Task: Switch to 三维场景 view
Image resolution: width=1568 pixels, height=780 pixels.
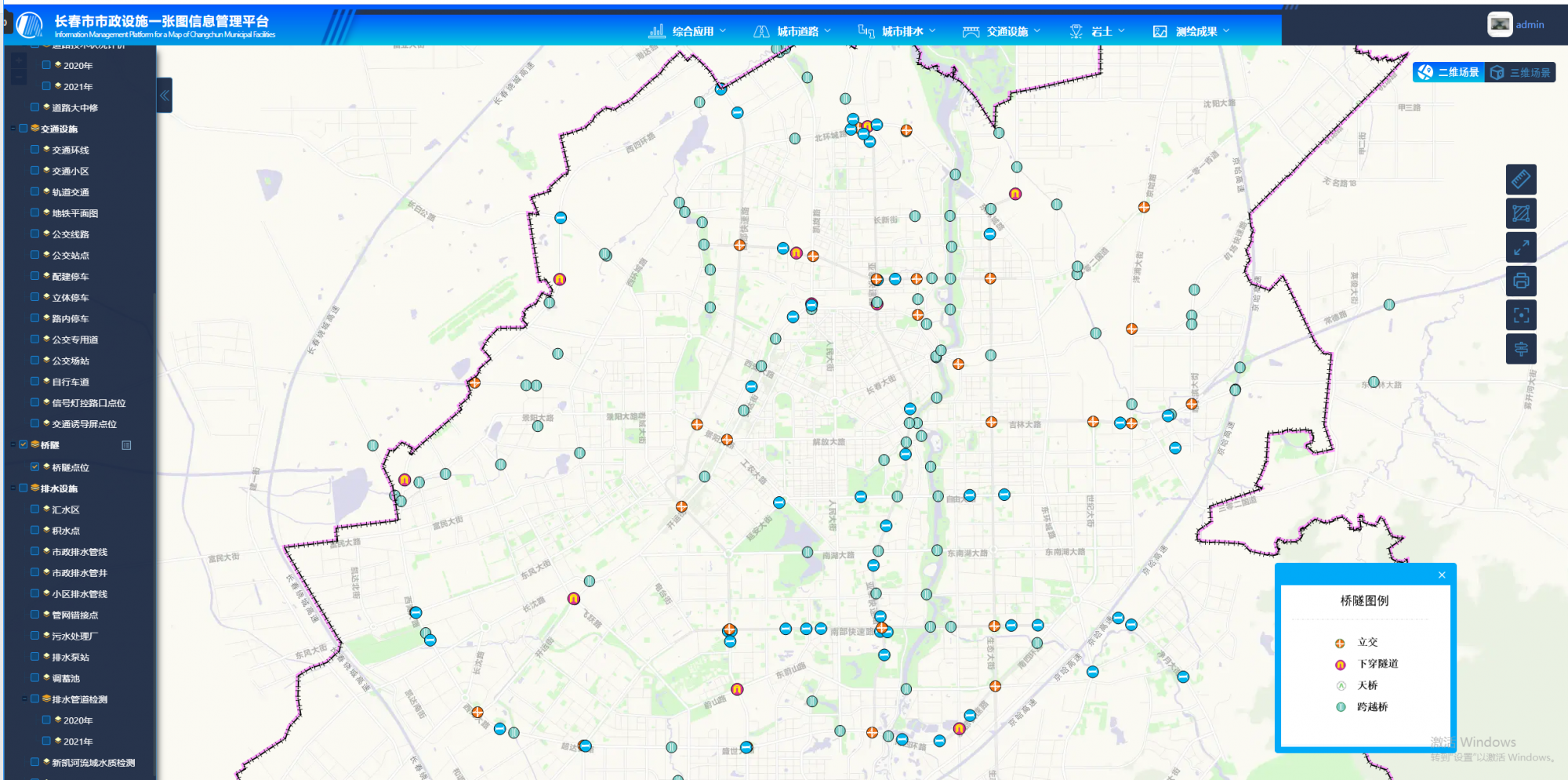Action: (x=1521, y=73)
